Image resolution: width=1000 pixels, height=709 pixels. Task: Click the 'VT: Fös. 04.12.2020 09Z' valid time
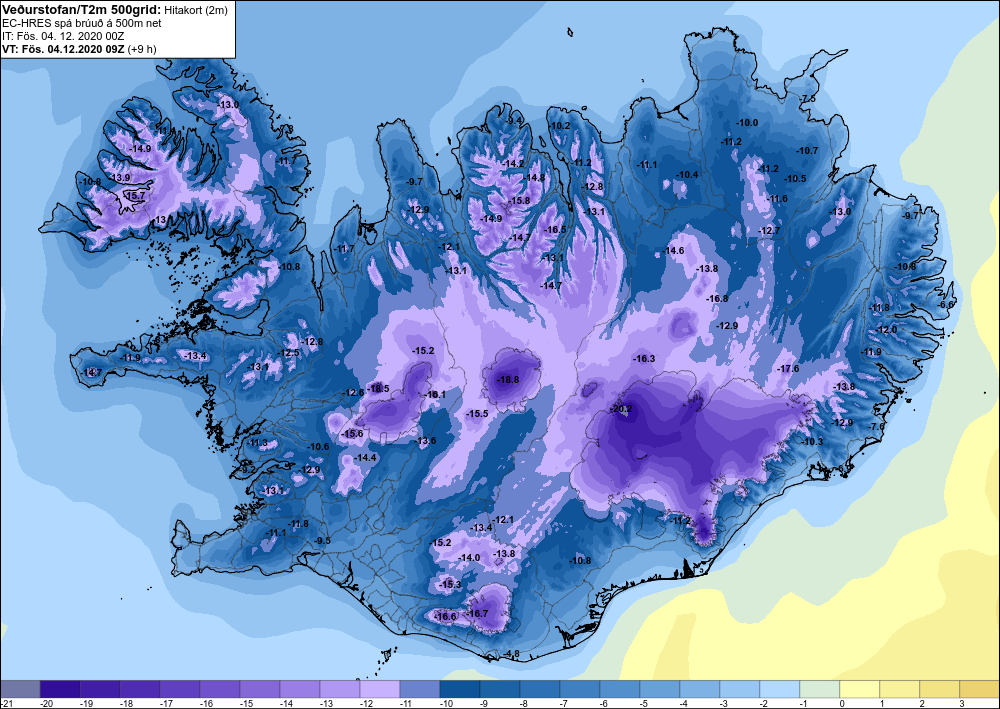[x=64, y=49]
